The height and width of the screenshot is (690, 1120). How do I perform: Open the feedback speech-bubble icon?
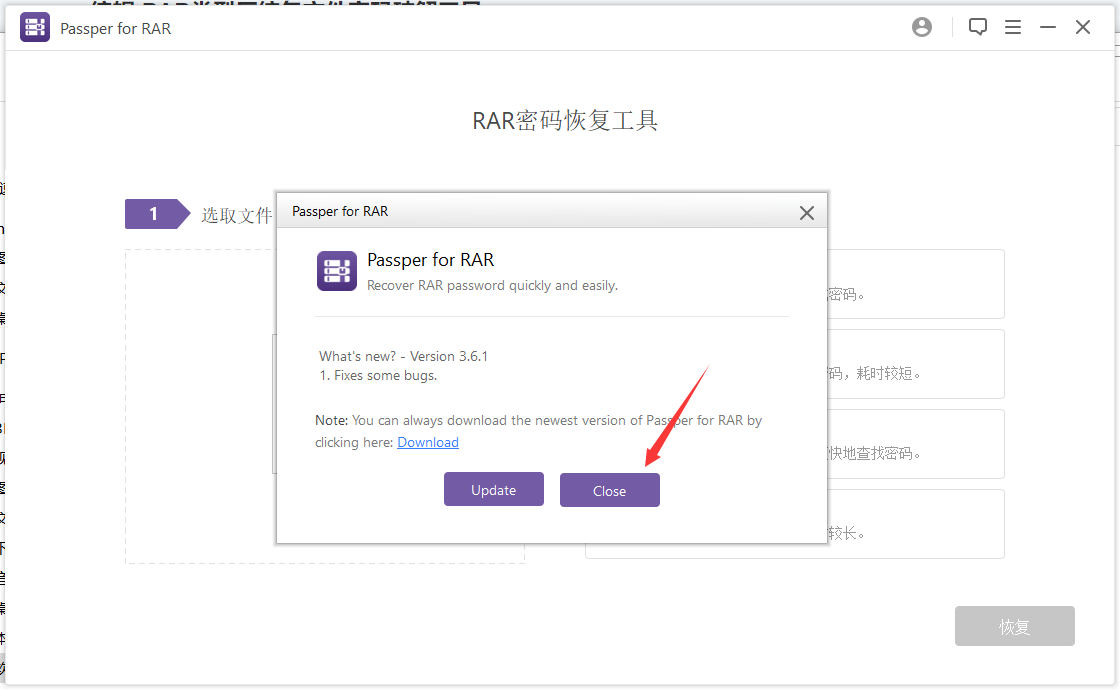click(977, 27)
